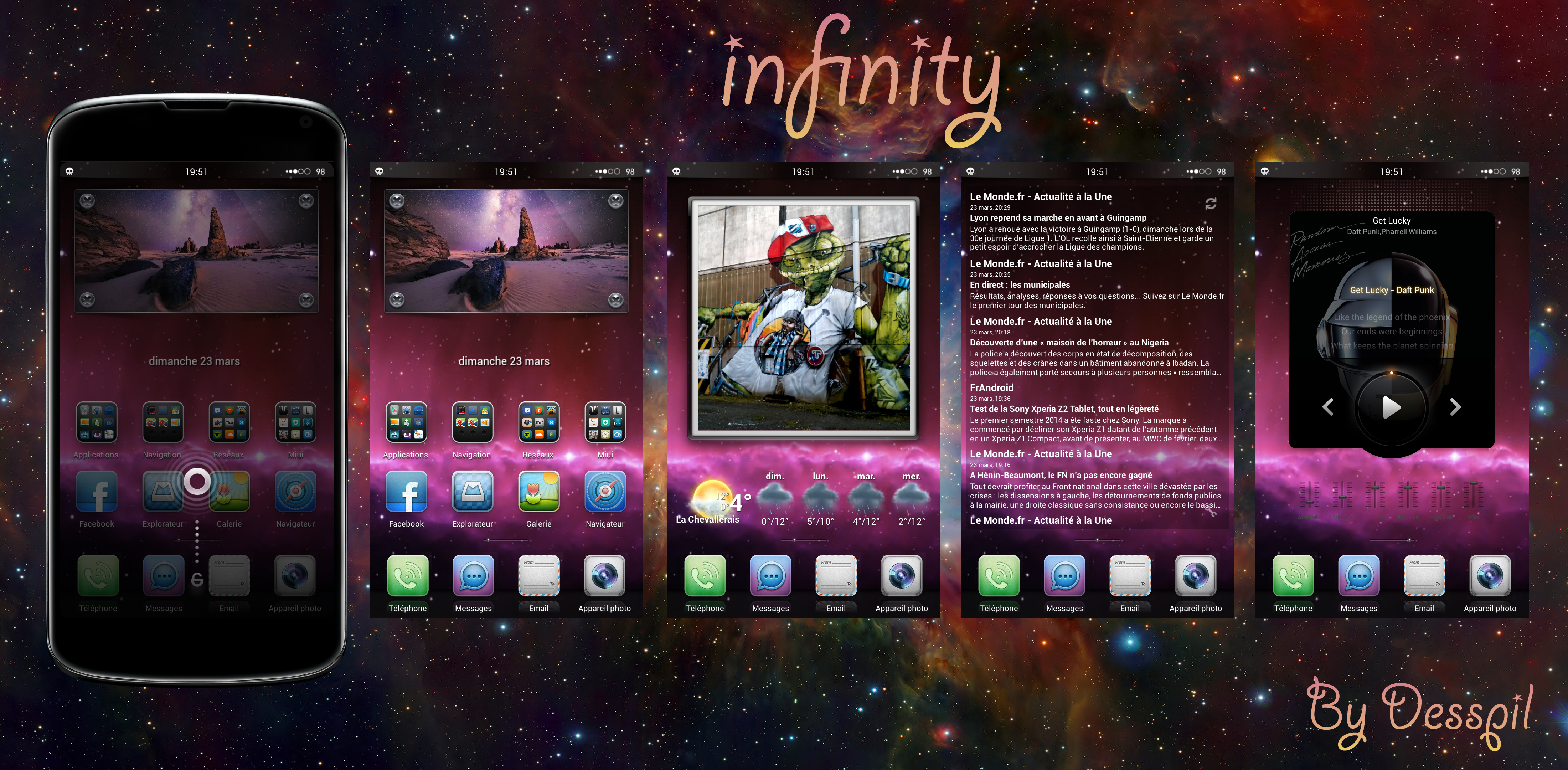The height and width of the screenshot is (770, 1568).
Task: Tap lyric 'Like the legend of the phoenix'
Action: pos(1392,317)
